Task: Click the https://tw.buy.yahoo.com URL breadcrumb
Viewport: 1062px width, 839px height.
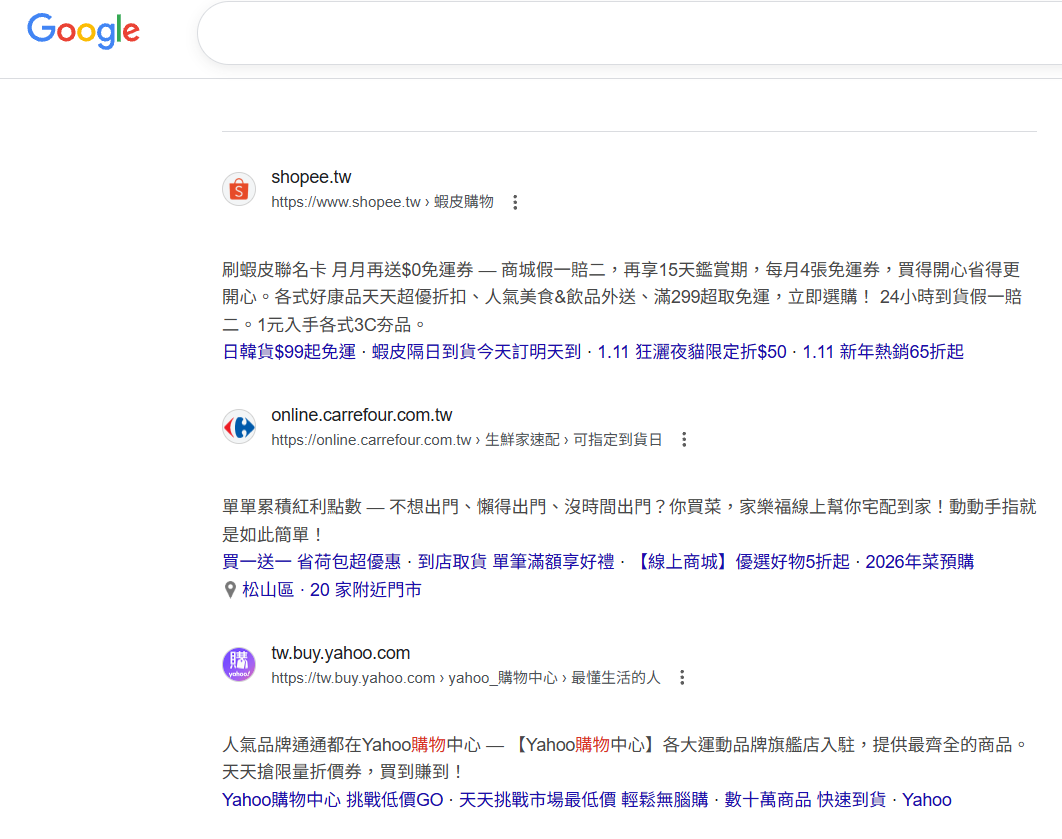Action: pyautogui.click(x=465, y=678)
